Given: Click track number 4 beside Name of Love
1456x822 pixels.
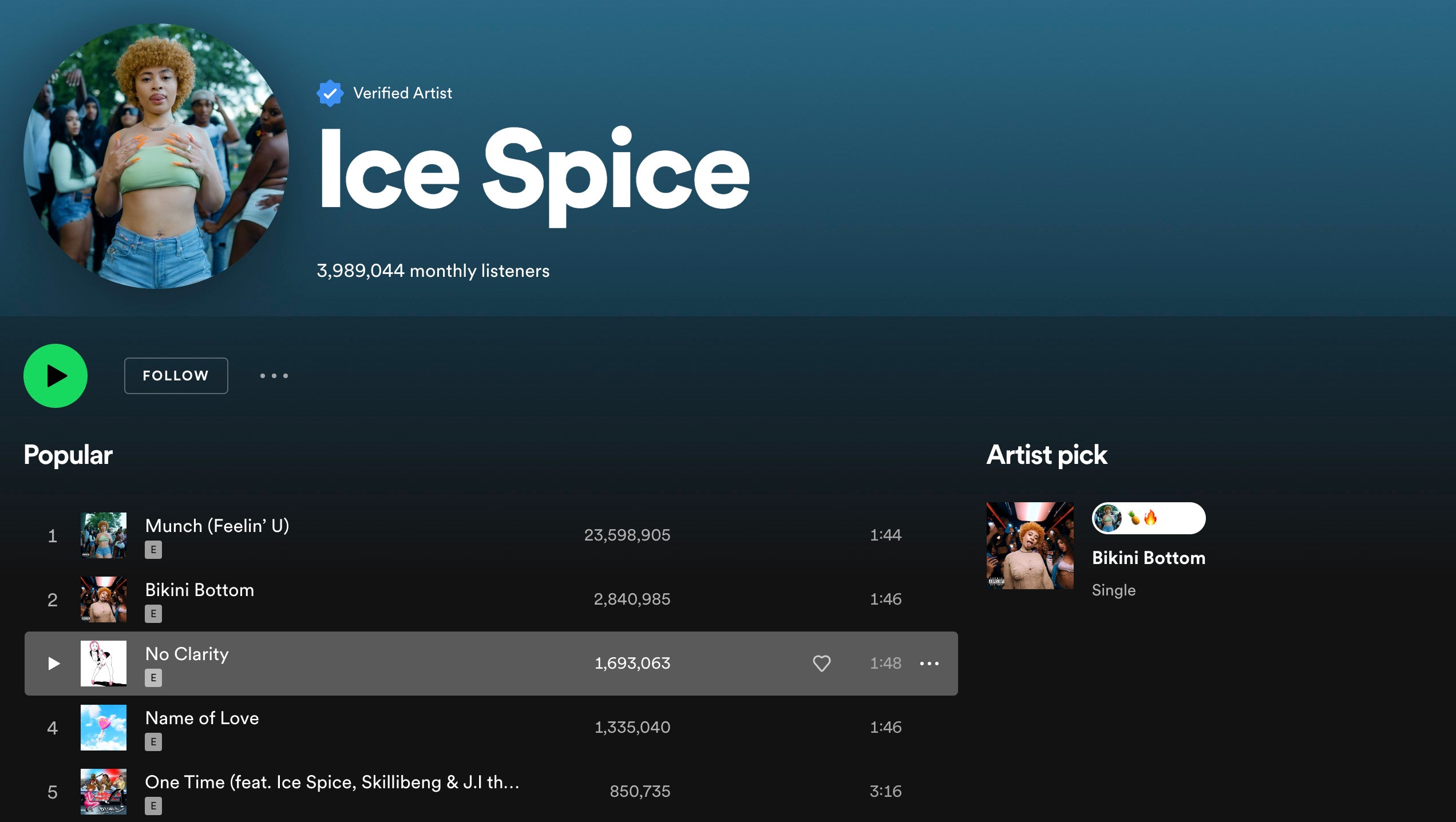Looking at the screenshot, I should [x=53, y=728].
